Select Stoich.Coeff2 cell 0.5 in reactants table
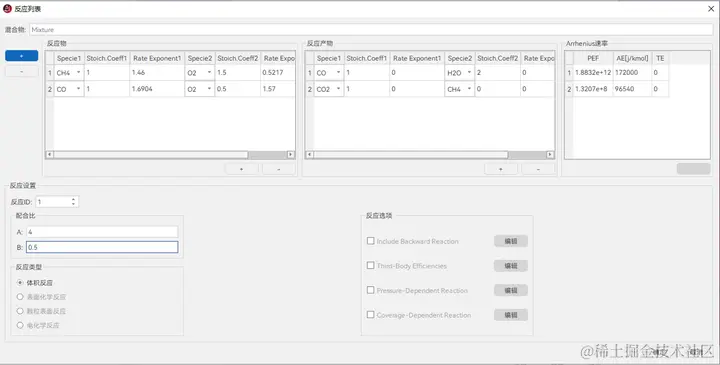 tap(237, 89)
